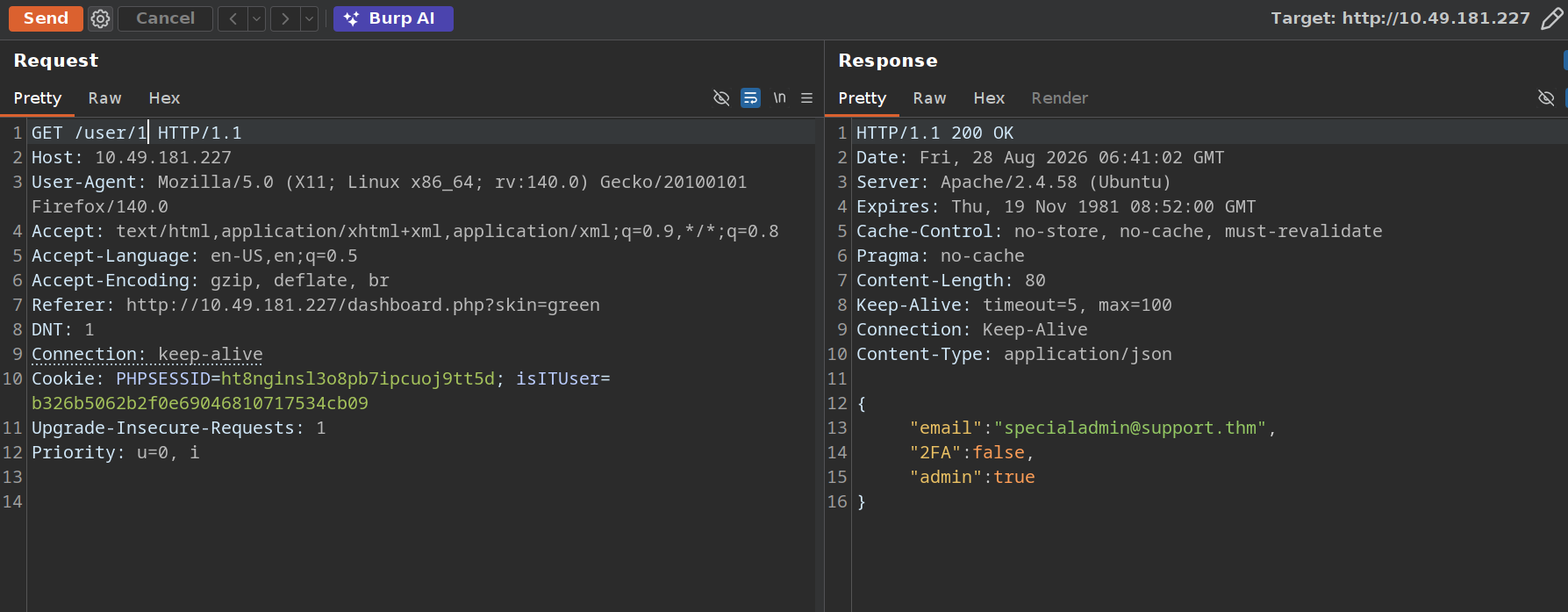Click the PHPSESSID cookie value
The height and width of the screenshot is (612, 1568).
[358, 378]
